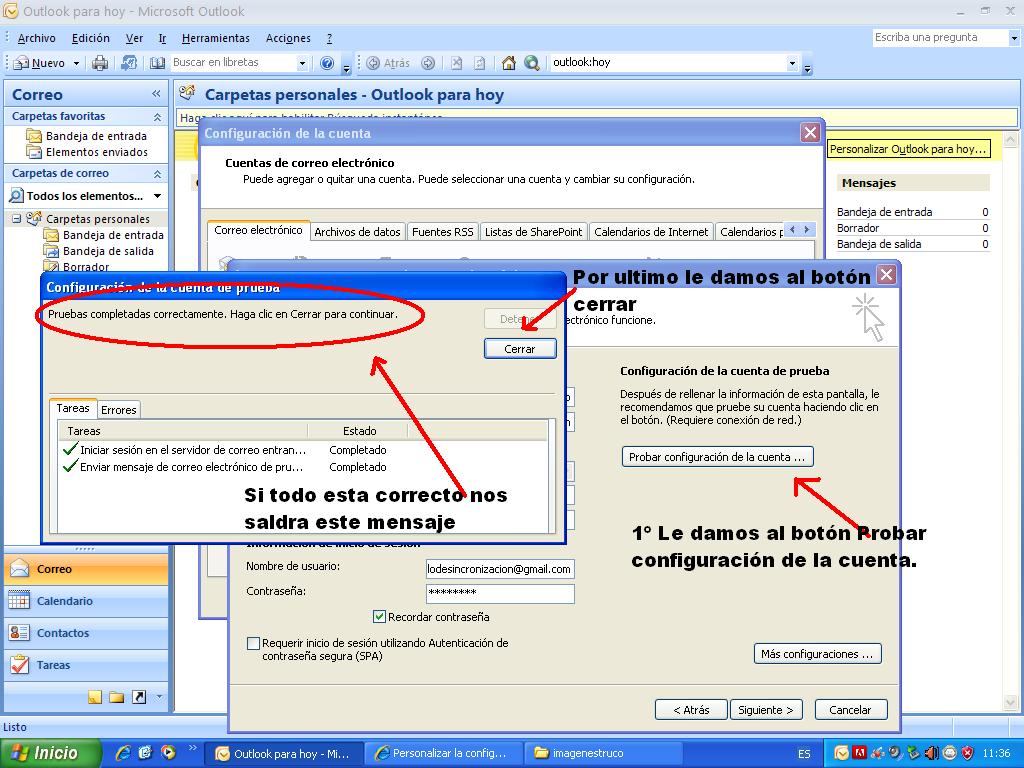The width and height of the screenshot is (1024, 768).
Task: Click the Inicio start button
Action: (x=50, y=753)
